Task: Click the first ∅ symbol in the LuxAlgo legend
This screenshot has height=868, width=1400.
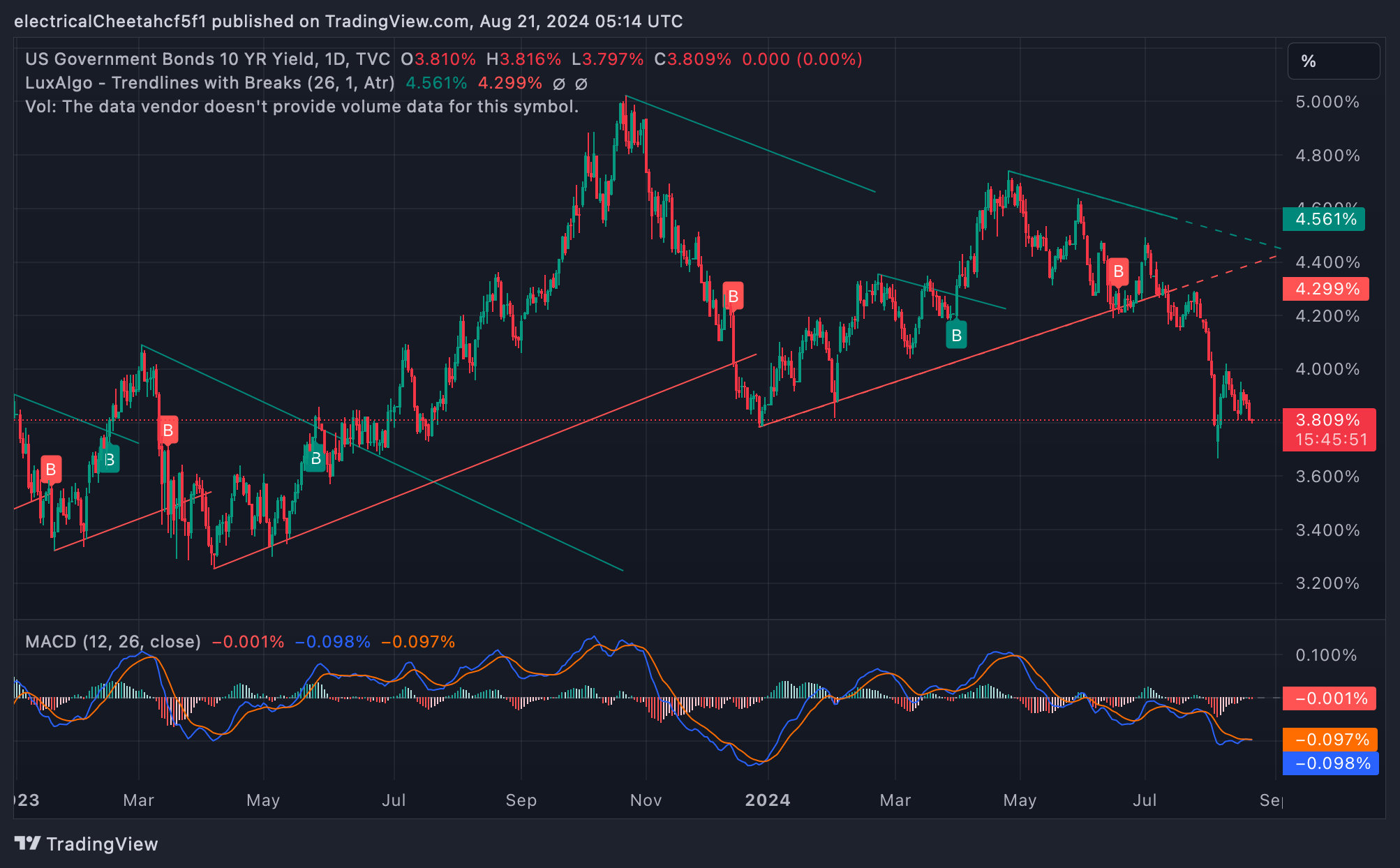Action: click(558, 84)
